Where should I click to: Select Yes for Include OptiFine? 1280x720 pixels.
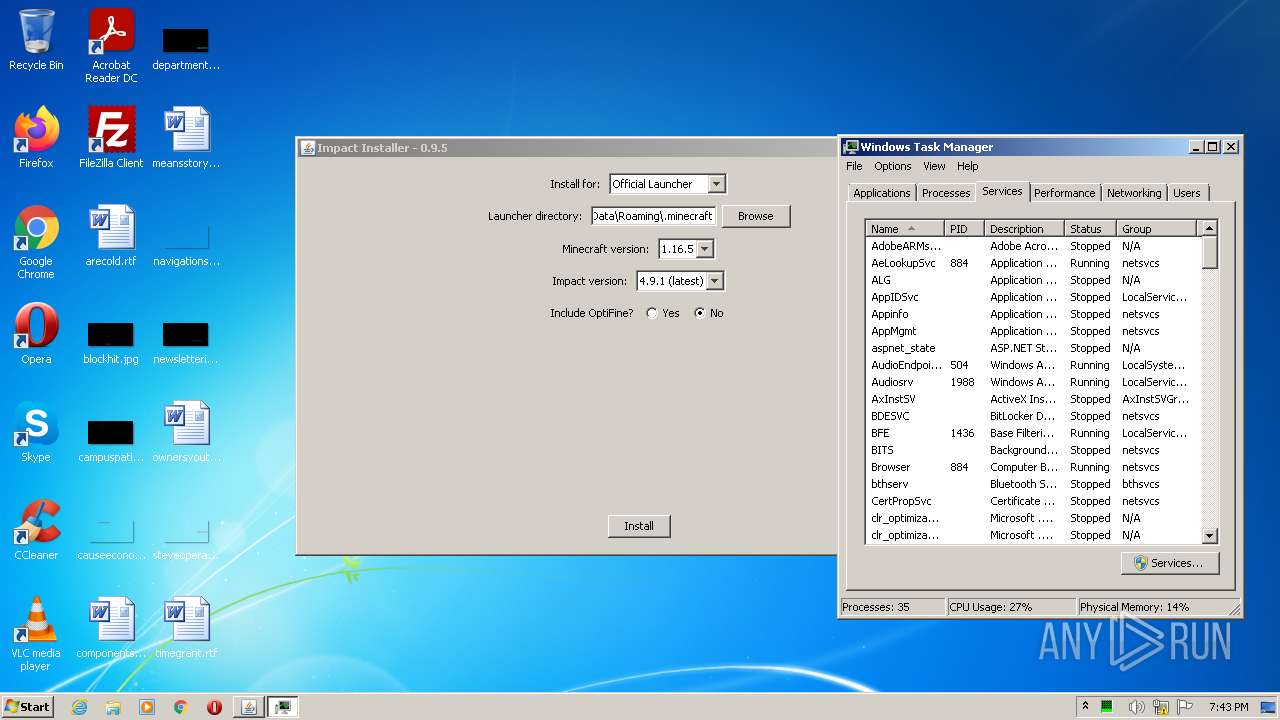pos(652,313)
